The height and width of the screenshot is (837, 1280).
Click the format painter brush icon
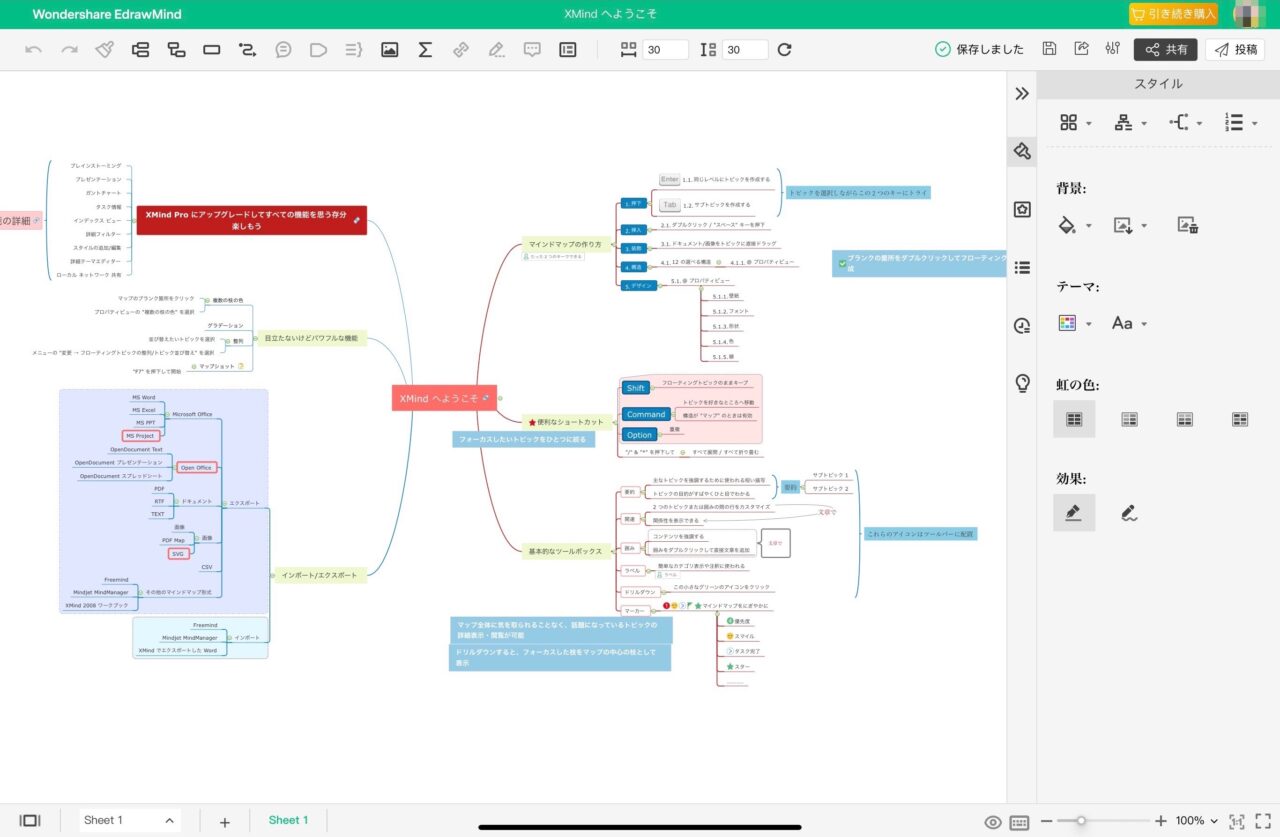coord(105,49)
